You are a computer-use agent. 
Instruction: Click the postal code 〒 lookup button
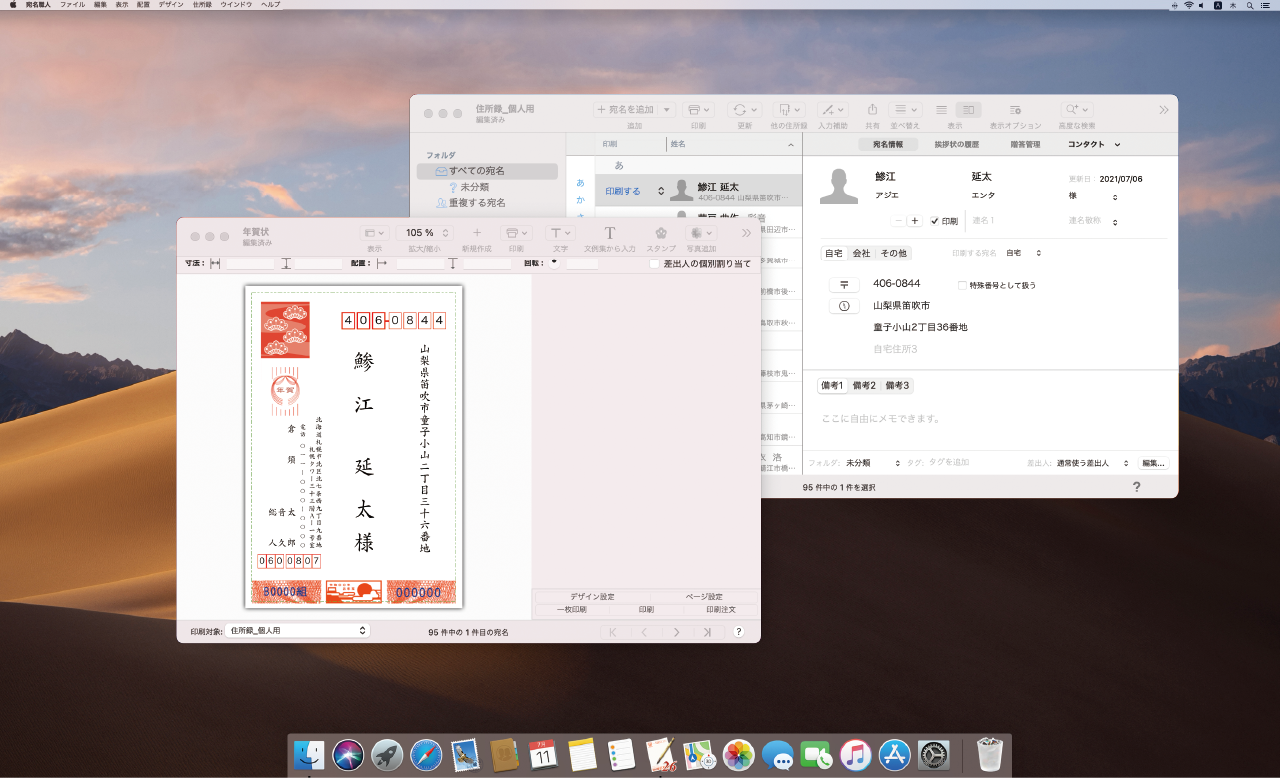(844, 285)
